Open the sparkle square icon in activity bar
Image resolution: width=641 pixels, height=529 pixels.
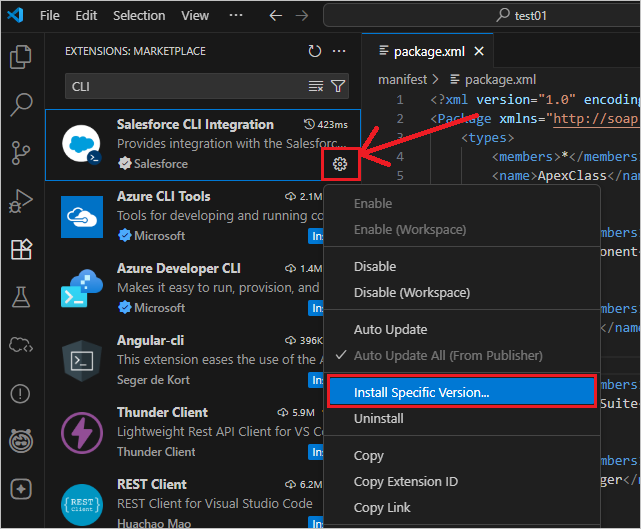[21, 489]
